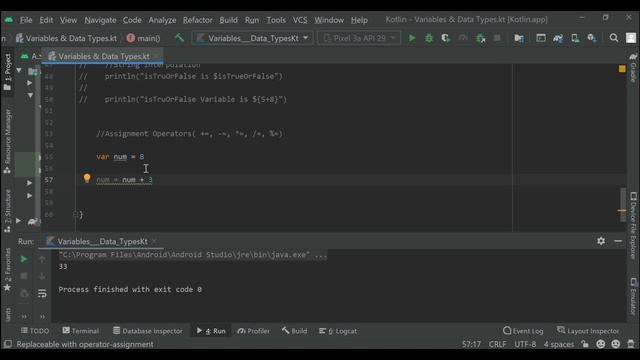
Task: Open the profiler gauge icon in the toolbar
Action: pyautogui.click(x=463, y=38)
